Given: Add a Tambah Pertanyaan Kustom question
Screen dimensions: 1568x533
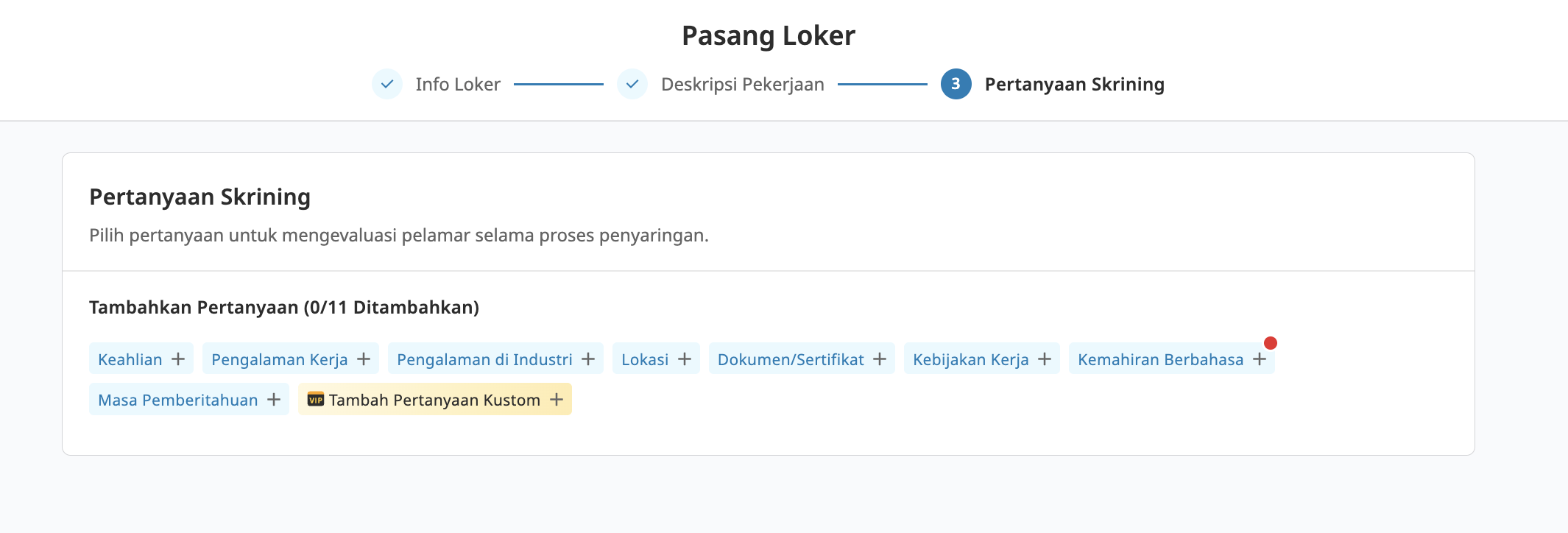Looking at the screenshot, I should [434, 400].
